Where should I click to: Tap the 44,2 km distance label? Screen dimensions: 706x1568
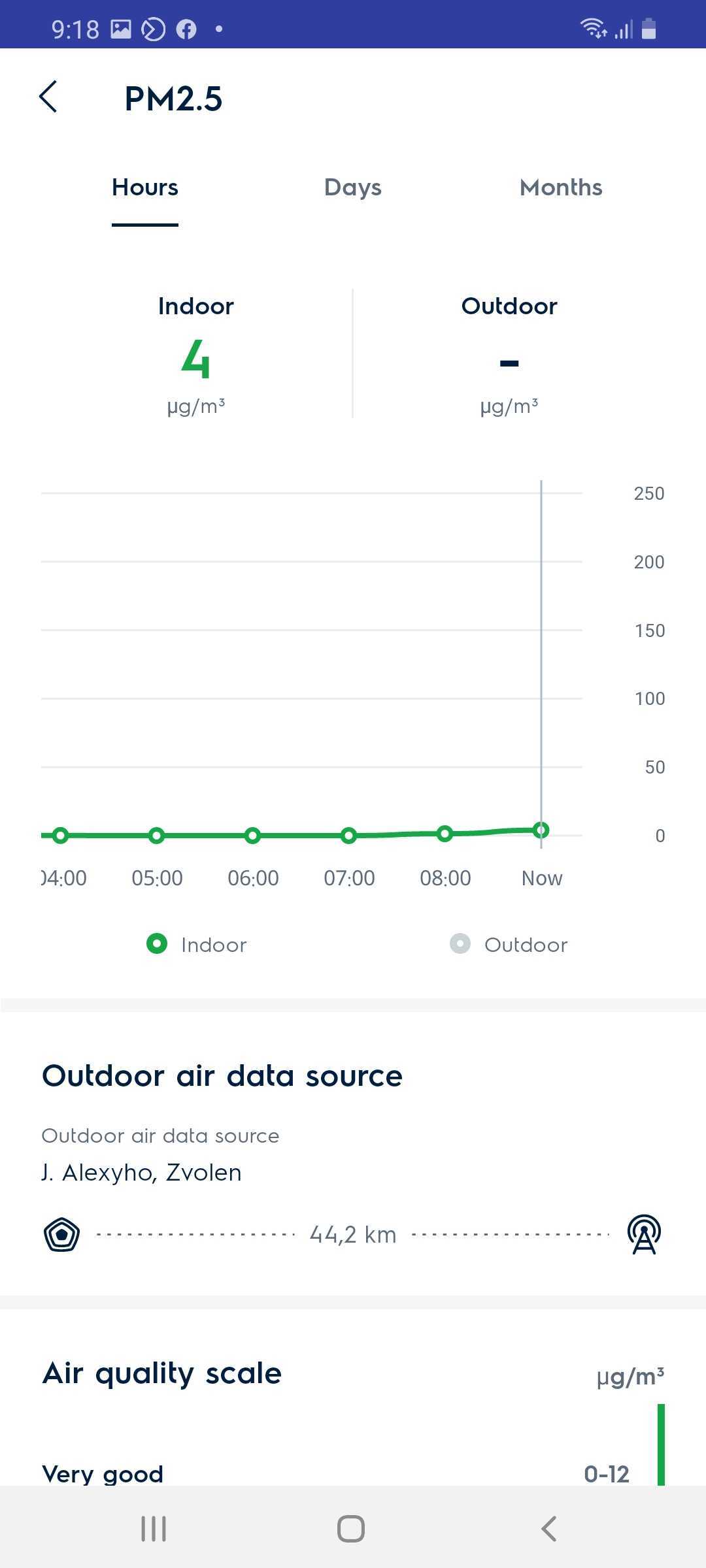(353, 1235)
